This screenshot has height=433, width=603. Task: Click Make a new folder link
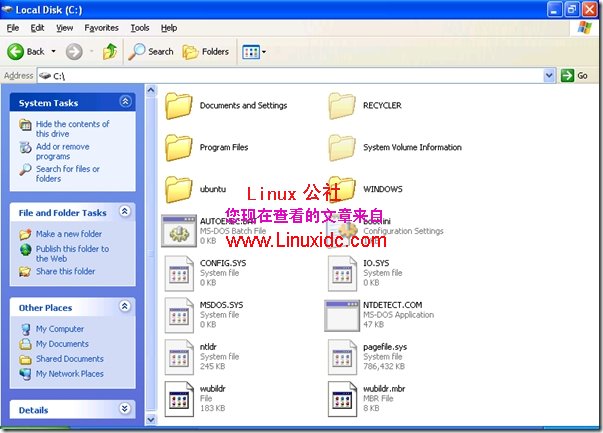click(69, 234)
